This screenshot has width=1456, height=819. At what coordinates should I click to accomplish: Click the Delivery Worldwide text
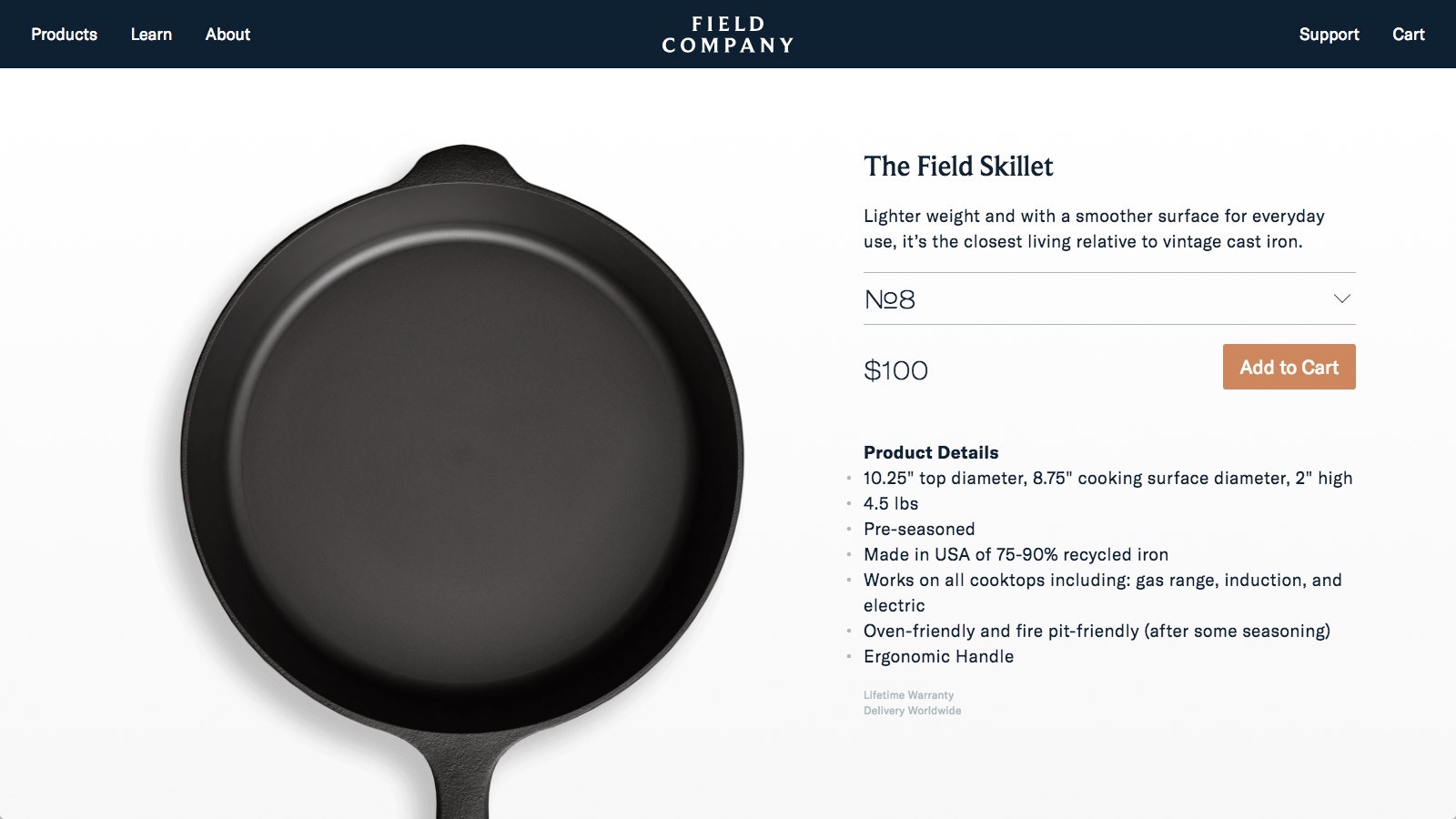[x=912, y=711]
